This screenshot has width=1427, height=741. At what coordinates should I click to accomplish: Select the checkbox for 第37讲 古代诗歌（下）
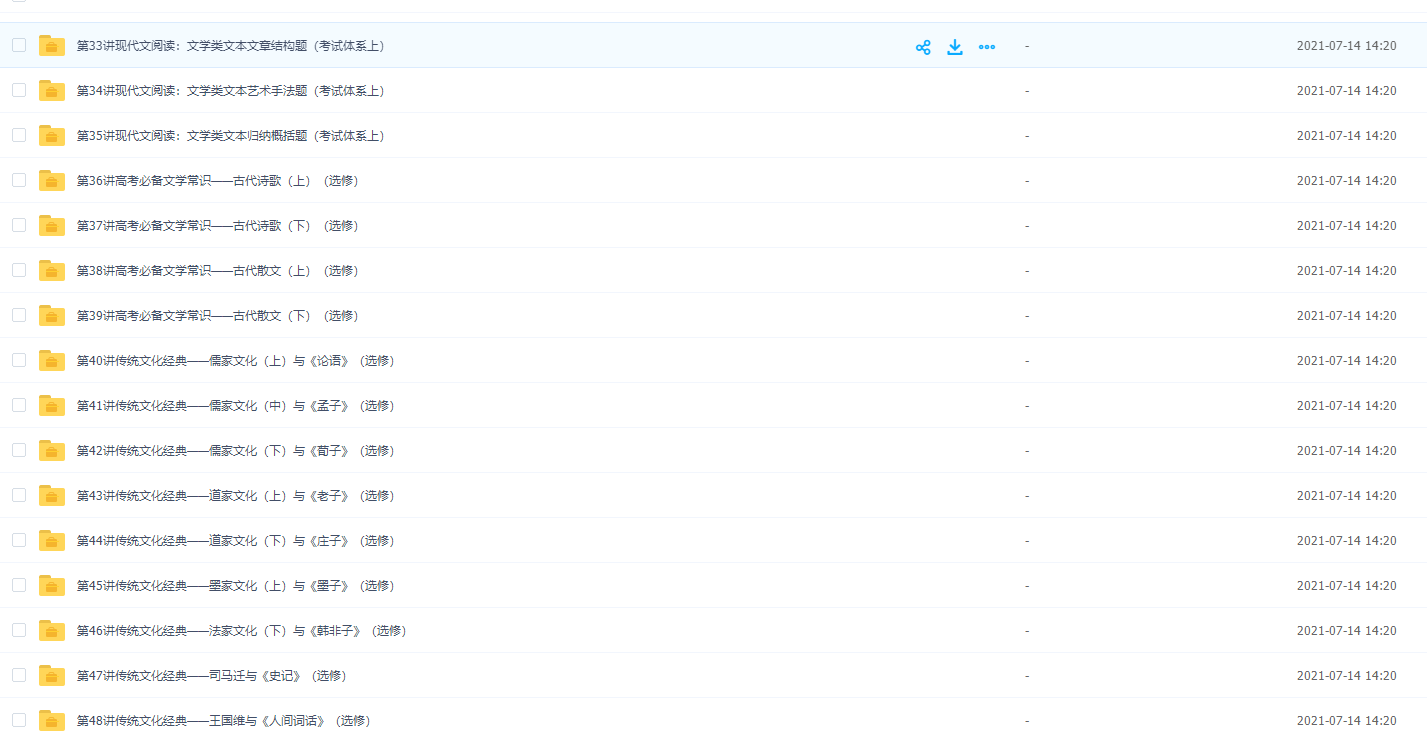tap(19, 225)
